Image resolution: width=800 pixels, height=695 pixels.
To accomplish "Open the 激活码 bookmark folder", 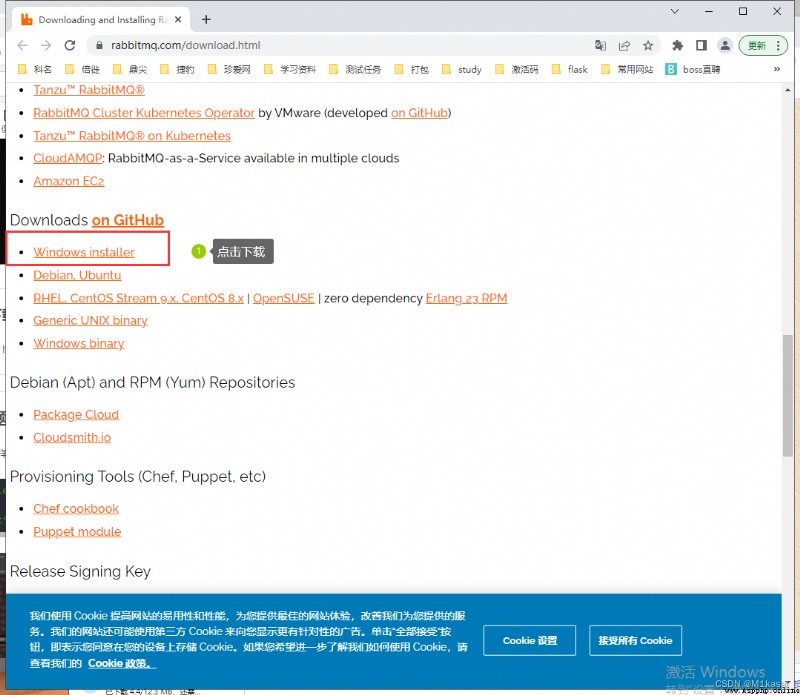I will coord(517,69).
